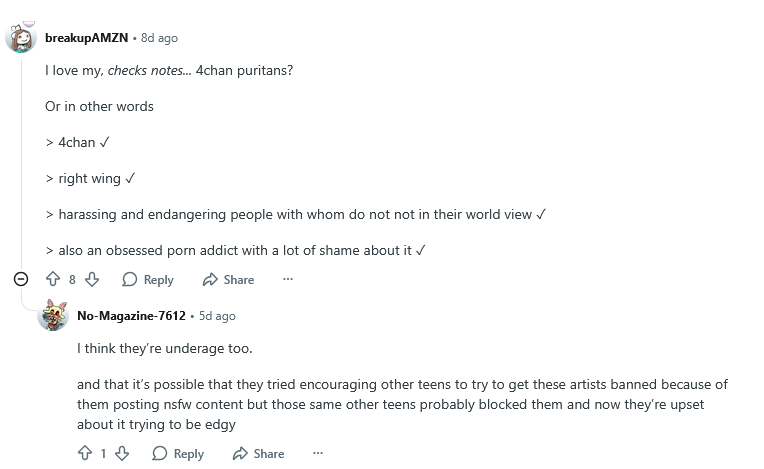This screenshot has width=764, height=469.
Task: Upvote the No-Magazine-7612 reply
Action: pos(86,454)
